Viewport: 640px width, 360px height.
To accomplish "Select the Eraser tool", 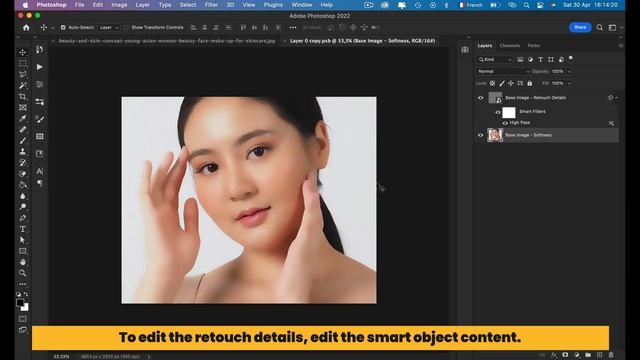I will pyautogui.click(x=23, y=173).
